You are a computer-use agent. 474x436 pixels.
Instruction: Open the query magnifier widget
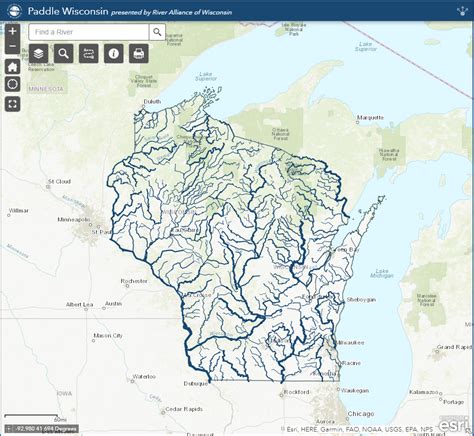point(64,53)
